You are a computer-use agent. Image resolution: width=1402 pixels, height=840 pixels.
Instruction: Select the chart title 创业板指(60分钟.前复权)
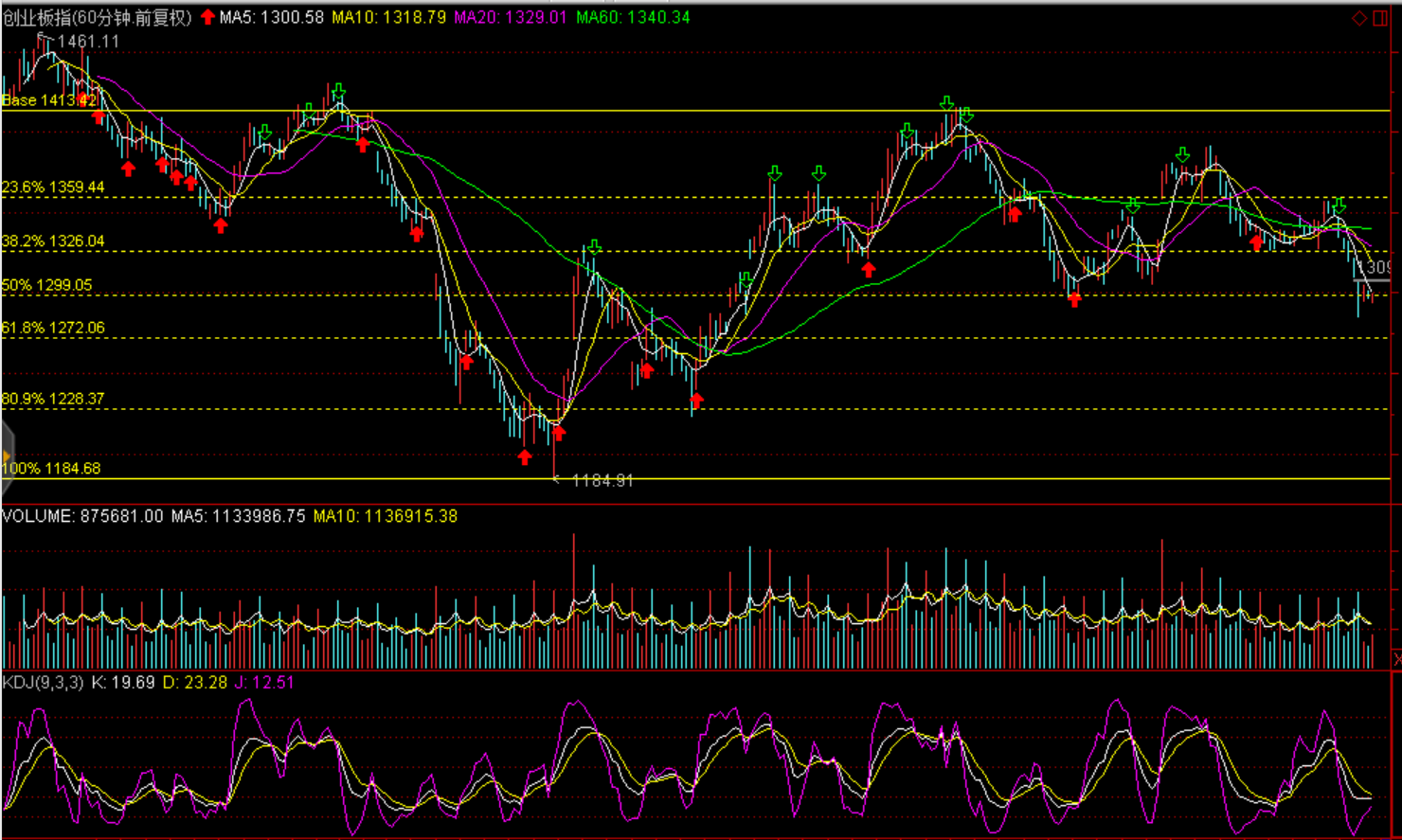98,17
